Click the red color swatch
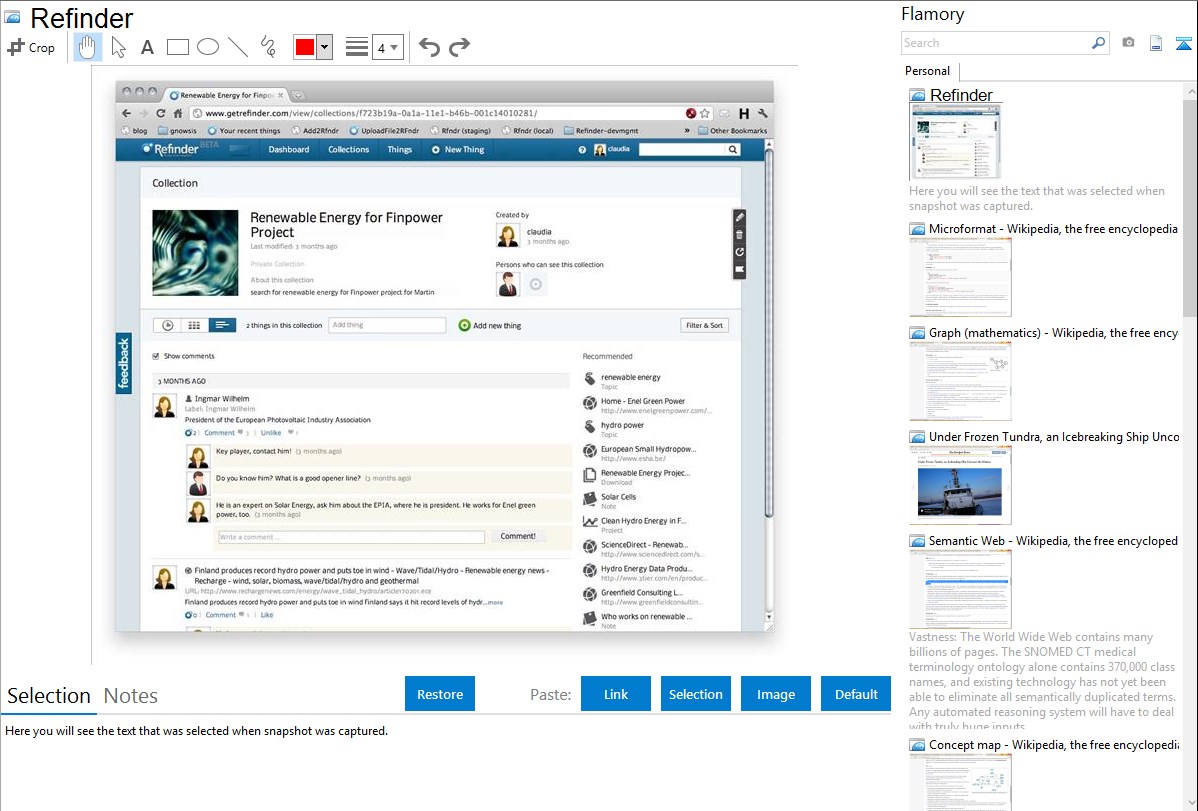1198x811 pixels. pyautogui.click(x=305, y=47)
